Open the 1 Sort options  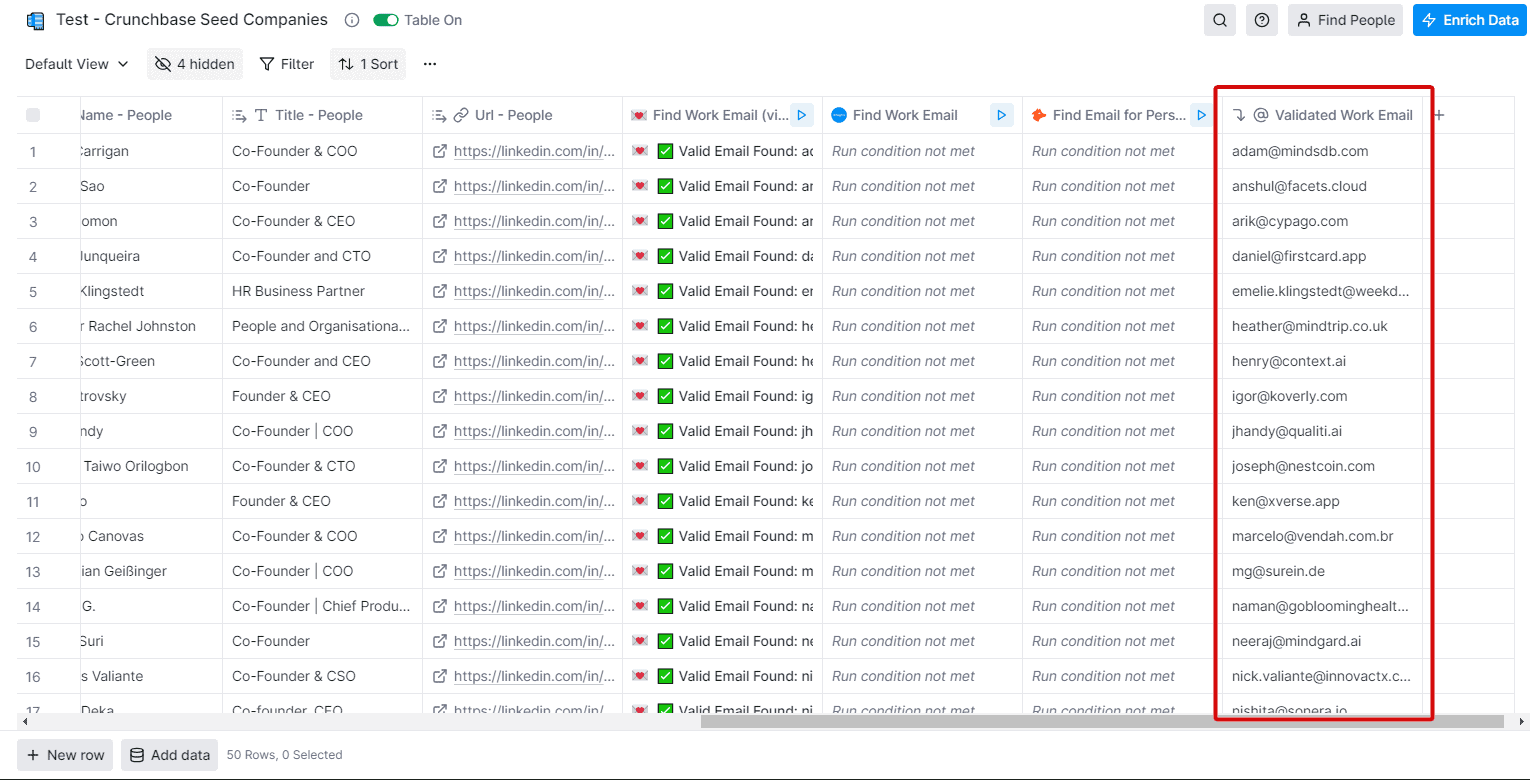tap(368, 64)
